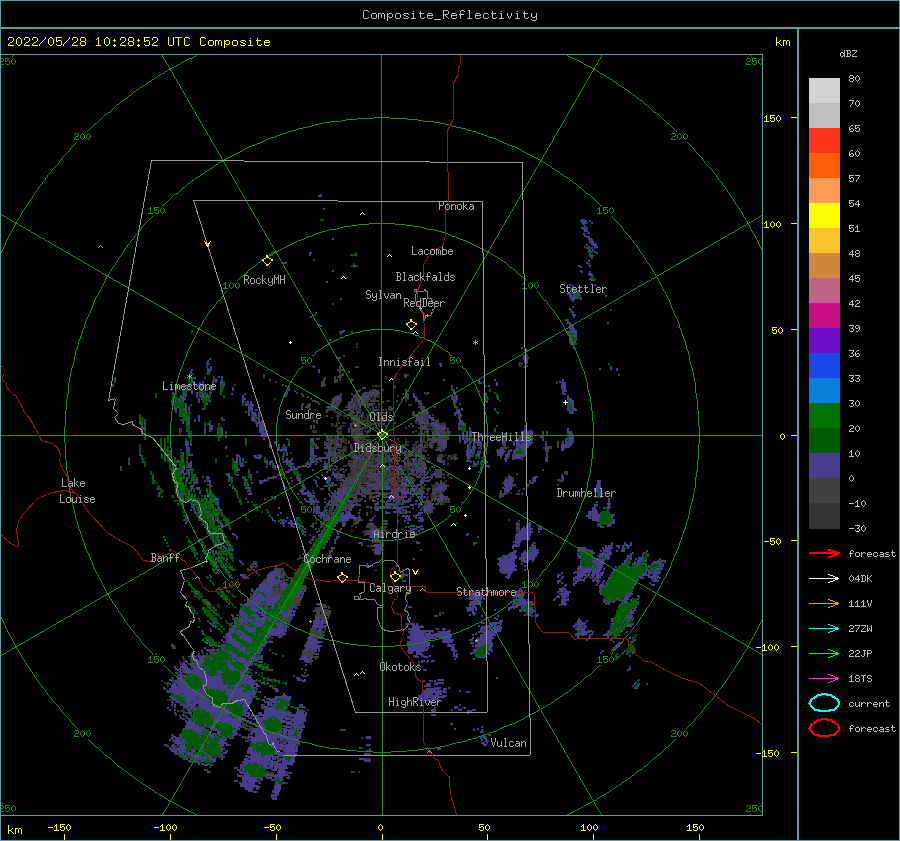900x841 pixels.
Task: Click the asterisk marker above Limestone
Action: (x=189, y=377)
